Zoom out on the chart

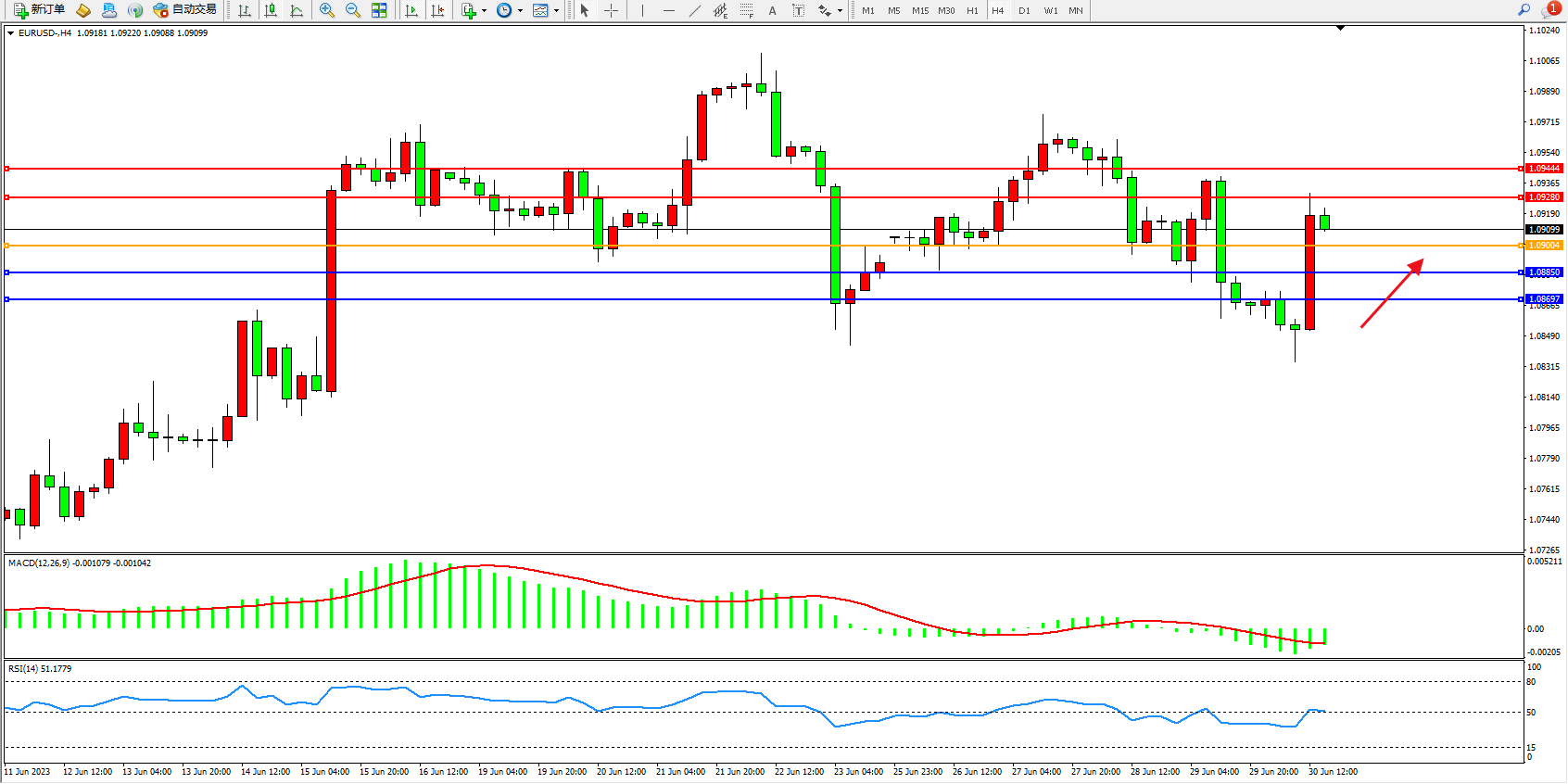(x=353, y=10)
